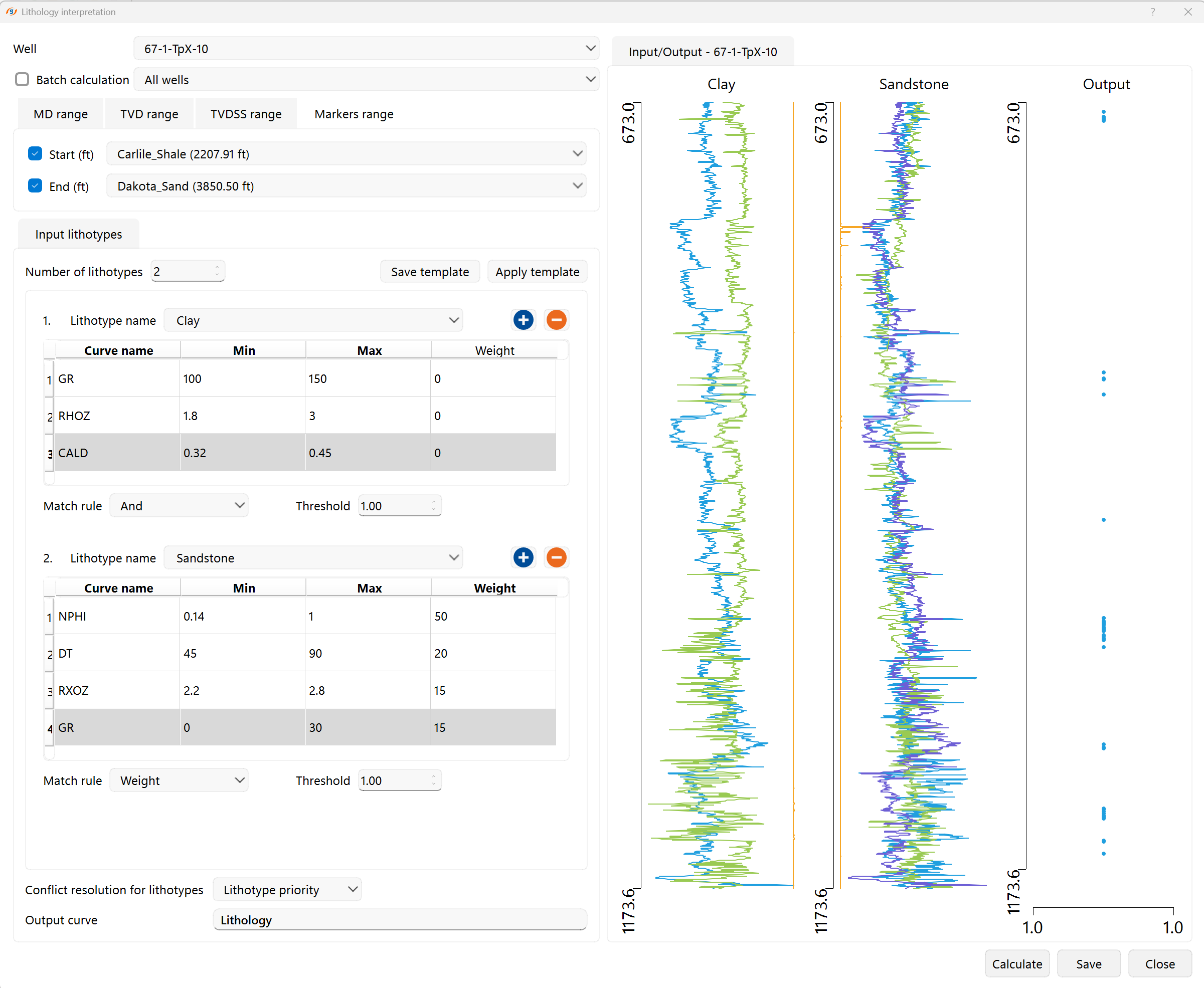Click the Clay GR Max value 150
This screenshot has width=1204, height=988.
[x=368, y=378]
